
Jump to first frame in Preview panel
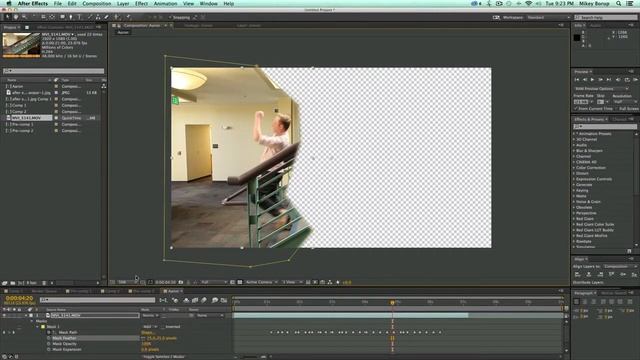pos(577,80)
